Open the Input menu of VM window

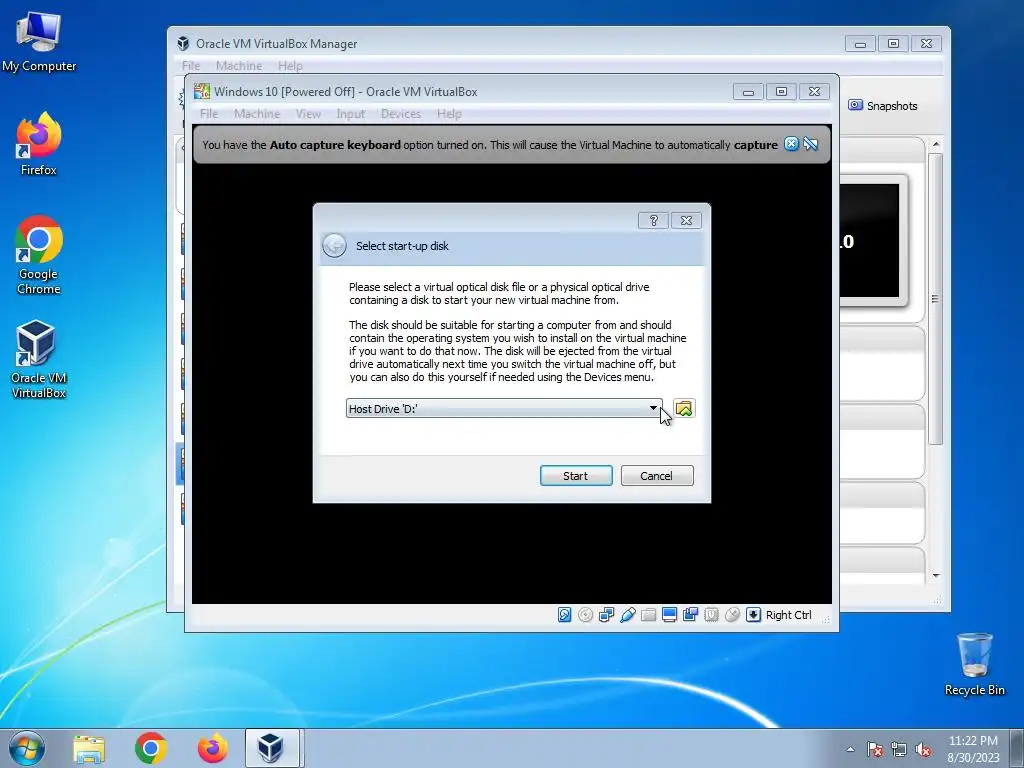coord(351,114)
